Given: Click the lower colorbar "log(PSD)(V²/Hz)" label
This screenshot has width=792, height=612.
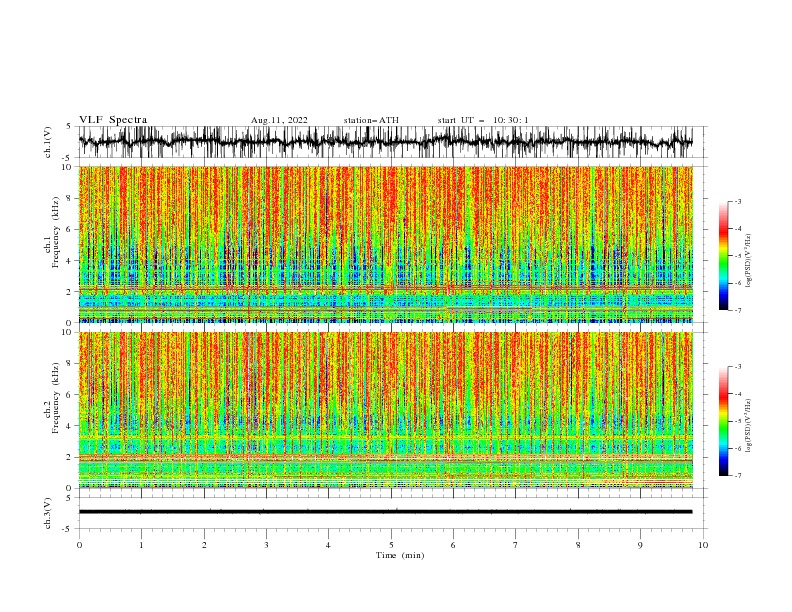Looking at the screenshot, I should pos(749,426).
